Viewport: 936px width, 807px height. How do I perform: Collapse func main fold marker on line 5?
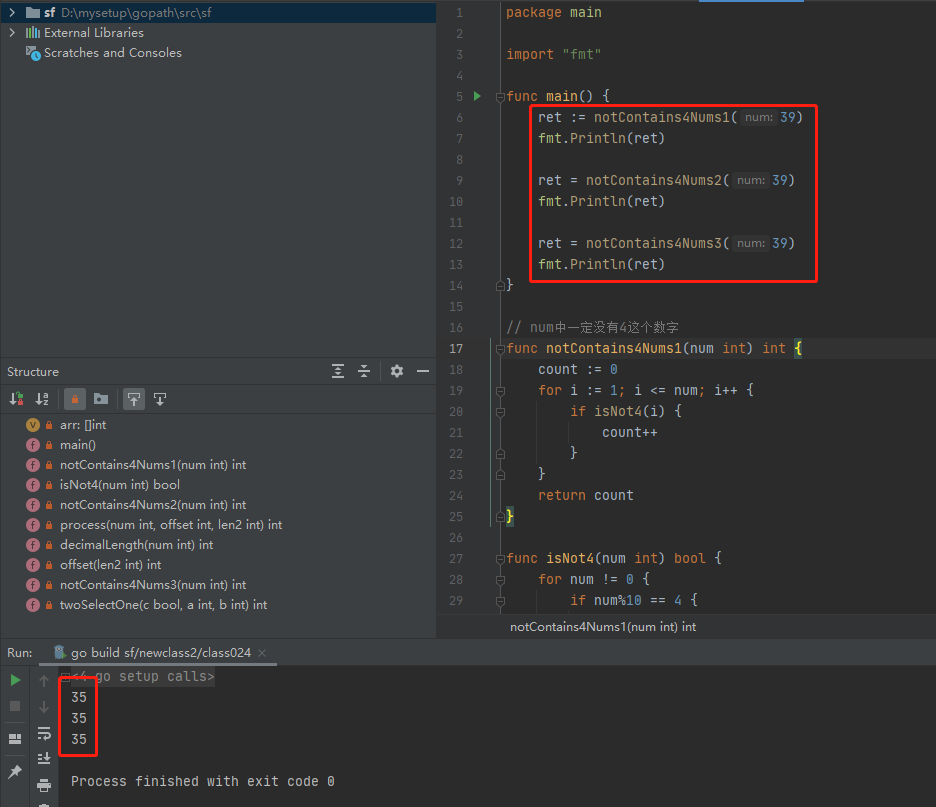500,97
